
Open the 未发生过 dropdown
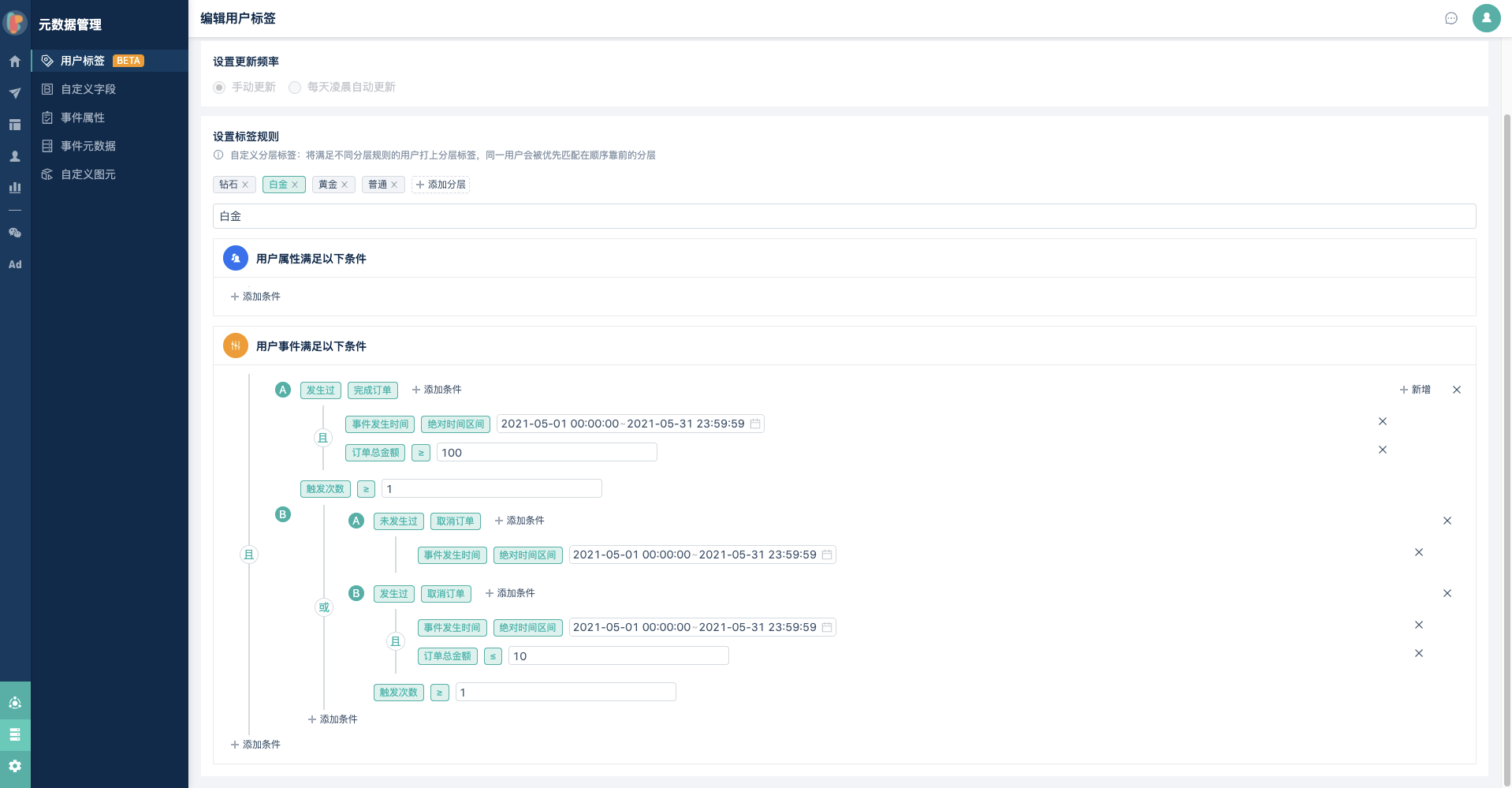click(x=399, y=521)
